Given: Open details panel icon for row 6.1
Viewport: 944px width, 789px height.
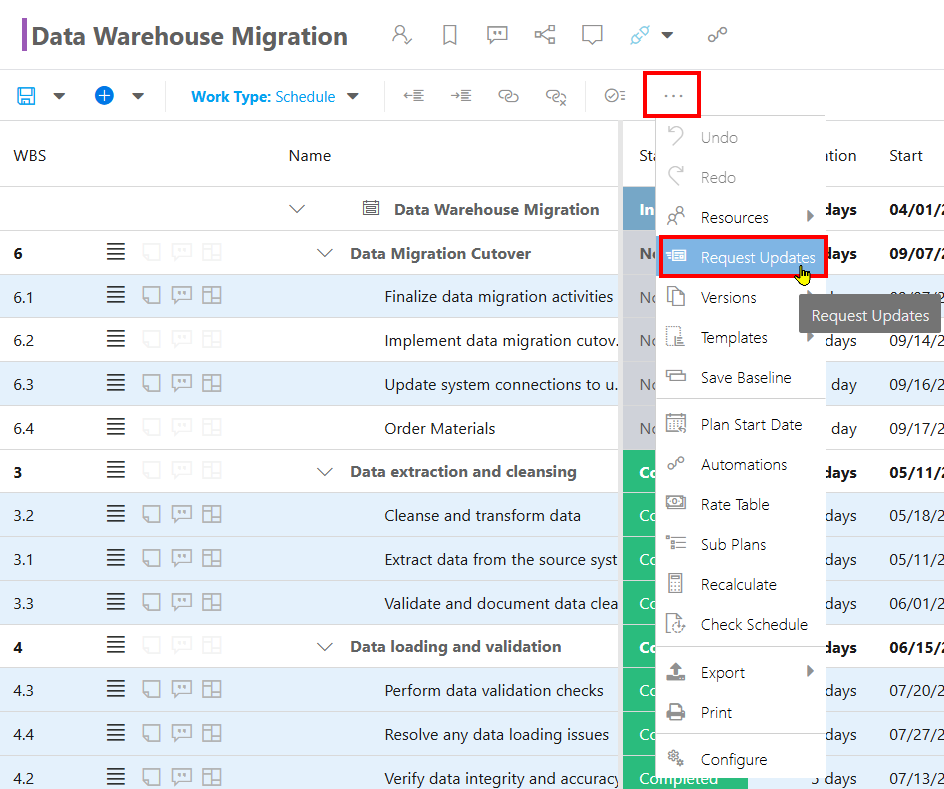Looking at the screenshot, I should point(211,295).
